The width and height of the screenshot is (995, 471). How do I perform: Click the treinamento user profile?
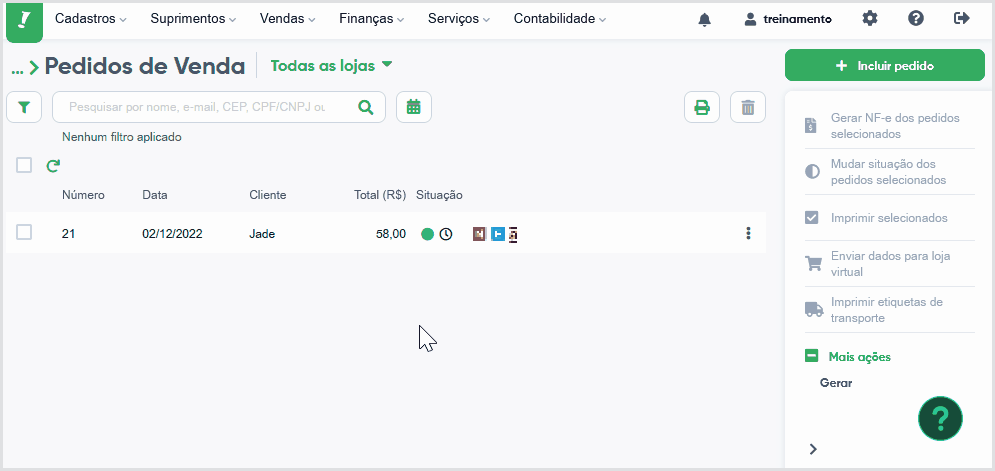pos(787,19)
